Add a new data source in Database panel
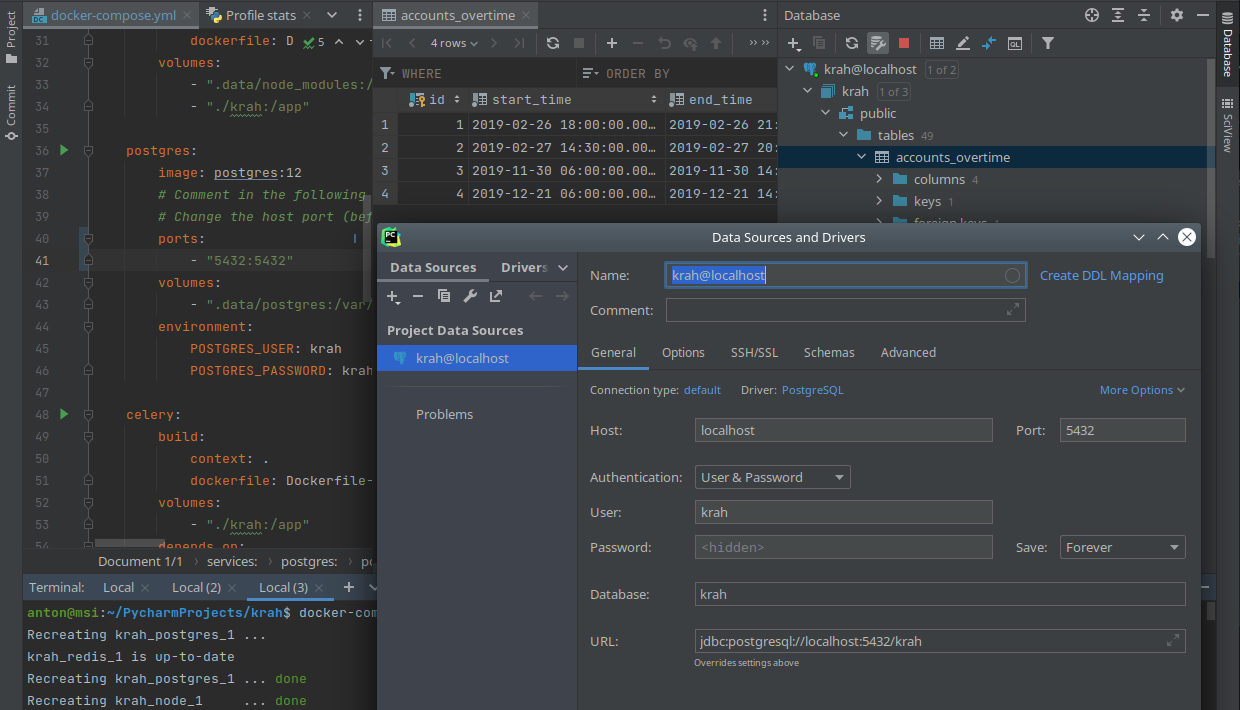The image size is (1240, 710). click(x=794, y=43)
